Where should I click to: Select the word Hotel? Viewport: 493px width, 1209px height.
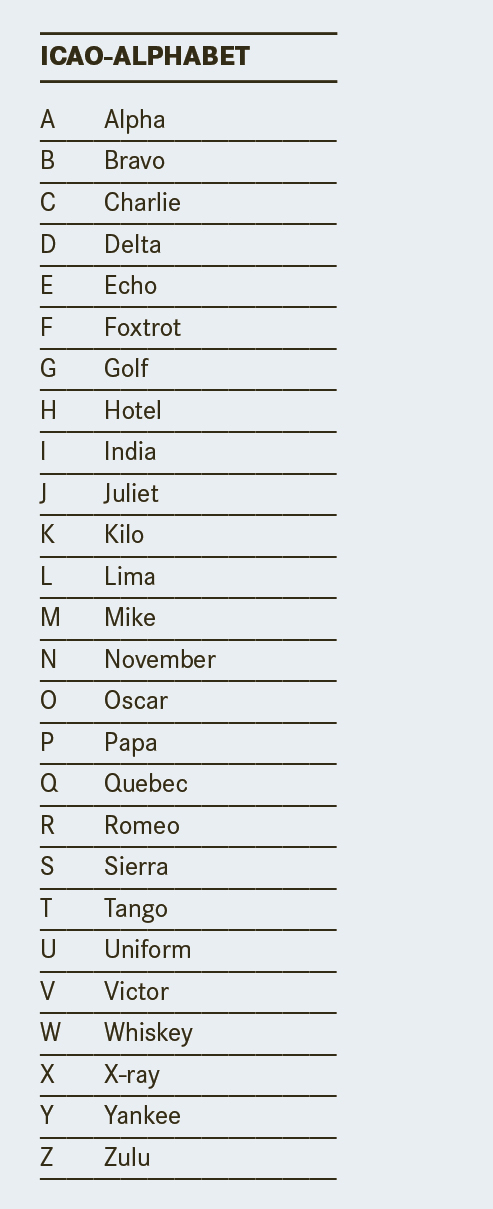pyautogui.click(x=133, y=410)
